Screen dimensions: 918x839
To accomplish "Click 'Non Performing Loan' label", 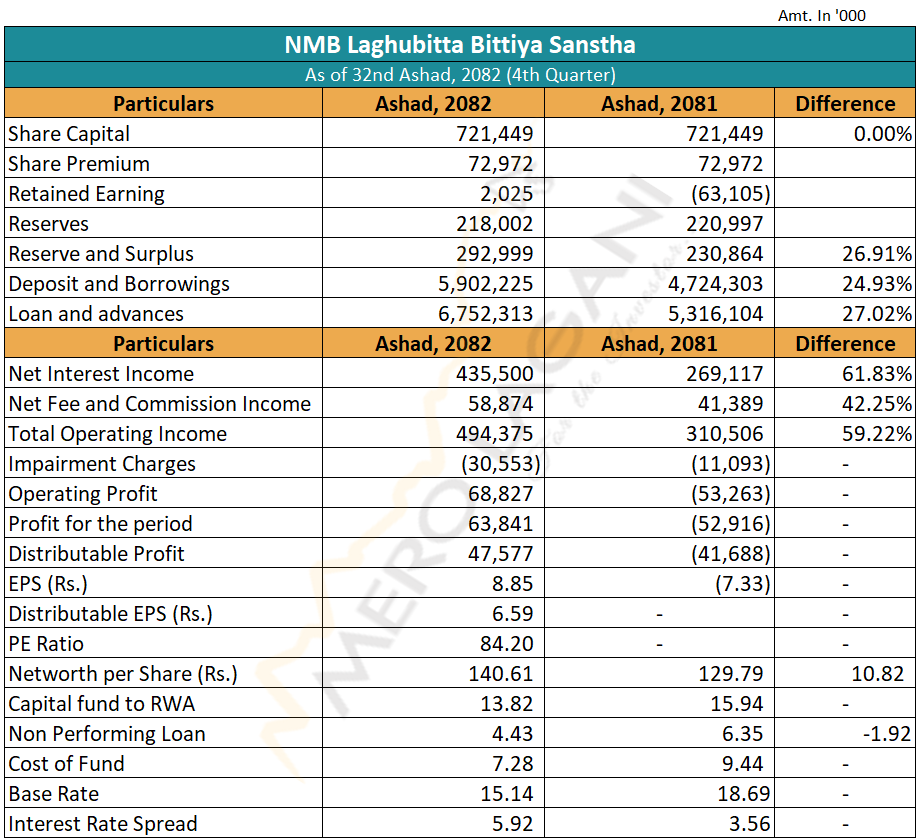I will point(107,734).
